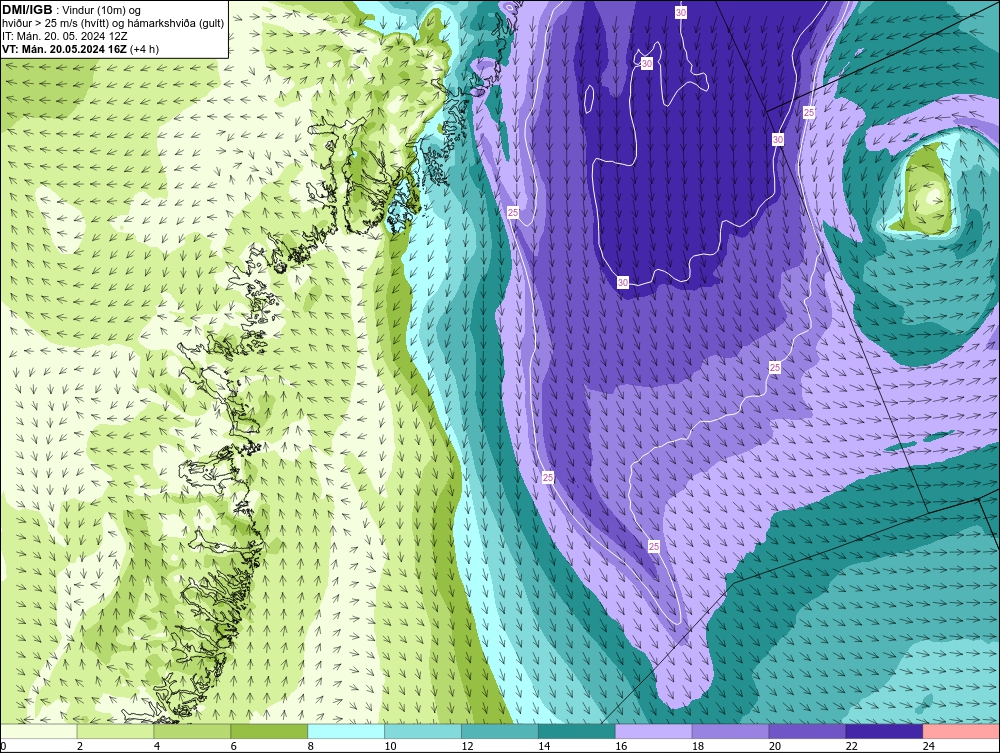The width and height of the screenshot is (1000, 753).
Task: Click the bright cyan 8–10 legend swatch
Action: [x=346, y=731]
